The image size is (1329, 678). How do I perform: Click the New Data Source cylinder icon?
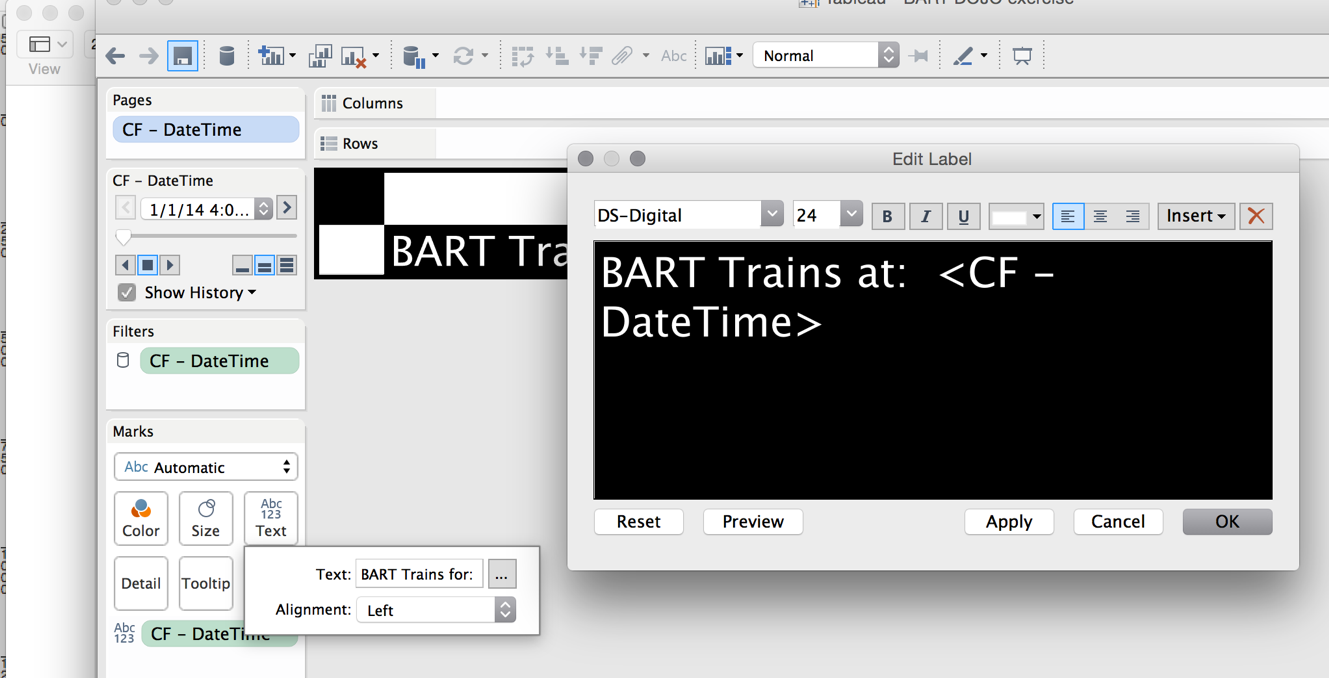coord(227,56)
